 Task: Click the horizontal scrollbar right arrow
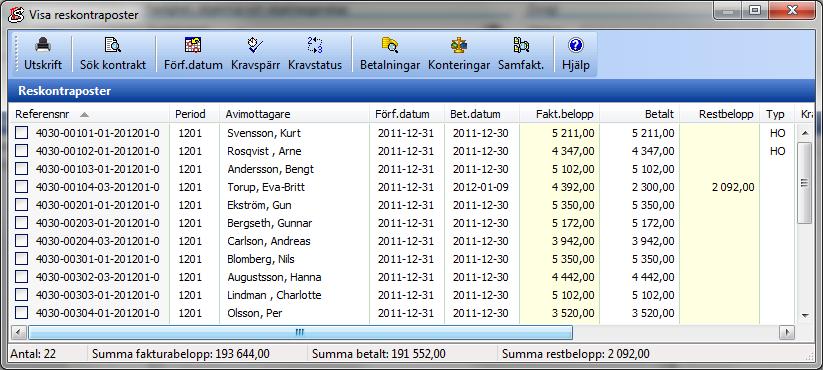[x=787, y=332]
